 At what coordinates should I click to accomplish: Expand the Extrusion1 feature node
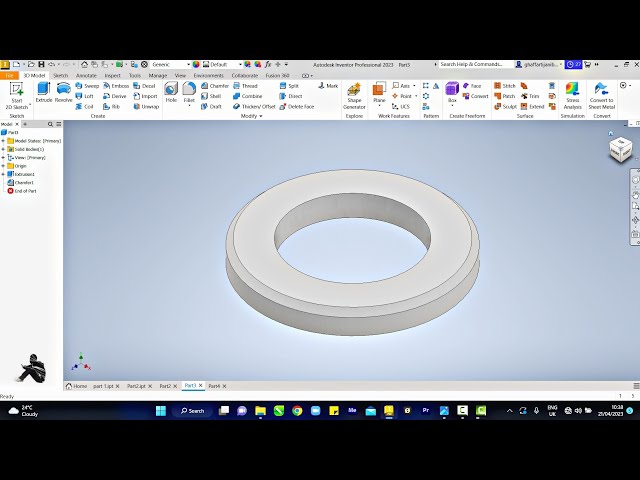(x=3, y=174)
